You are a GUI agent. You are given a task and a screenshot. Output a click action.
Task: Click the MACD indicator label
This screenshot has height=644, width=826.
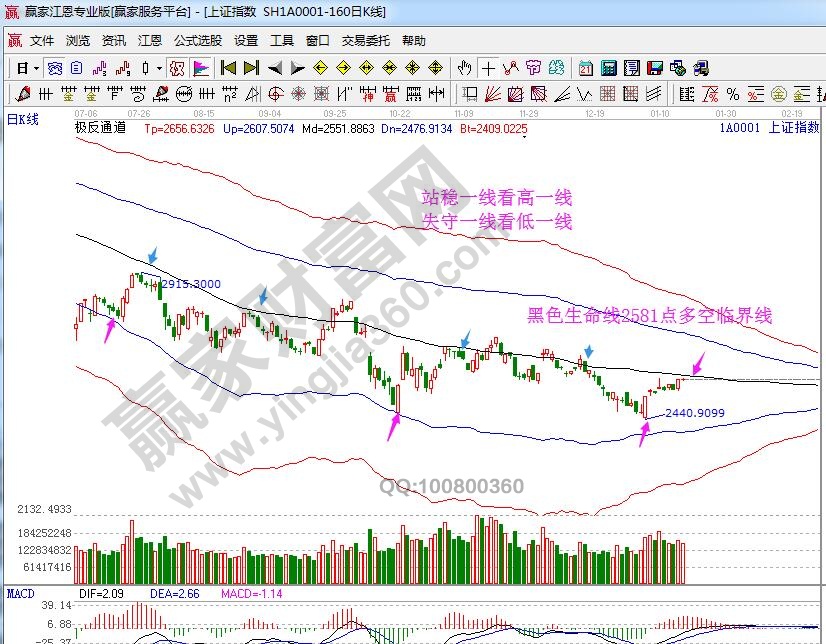tap(20, 594)
